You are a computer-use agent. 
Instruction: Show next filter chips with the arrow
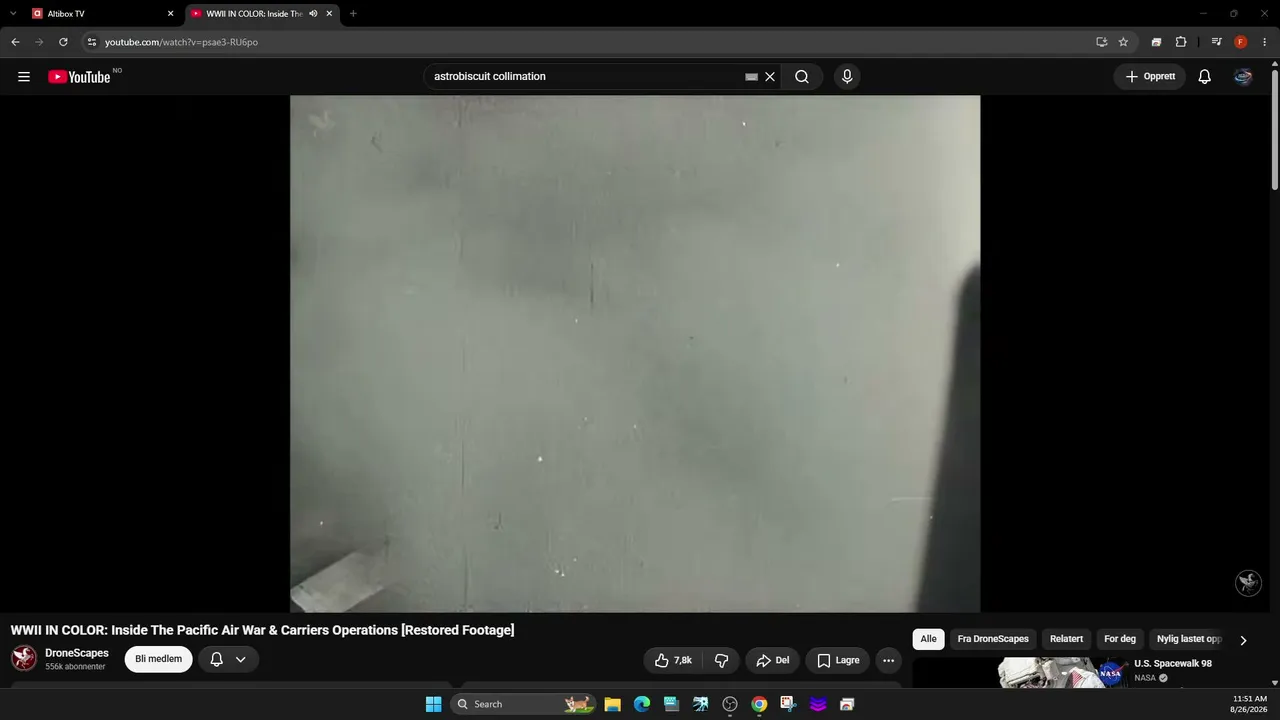pos(1243,640)
